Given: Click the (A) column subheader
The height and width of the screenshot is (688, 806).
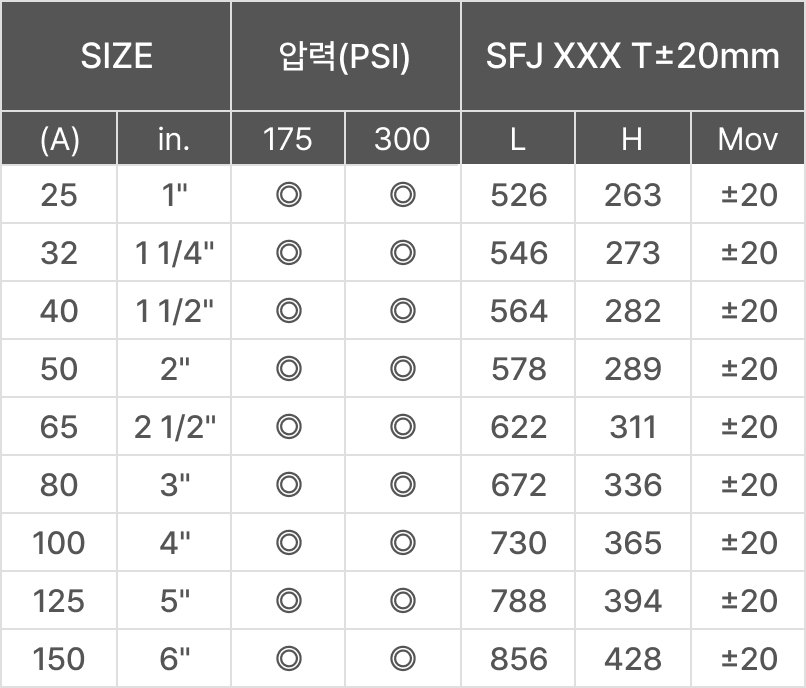Looking at the screenshot, I should point(59,139).
